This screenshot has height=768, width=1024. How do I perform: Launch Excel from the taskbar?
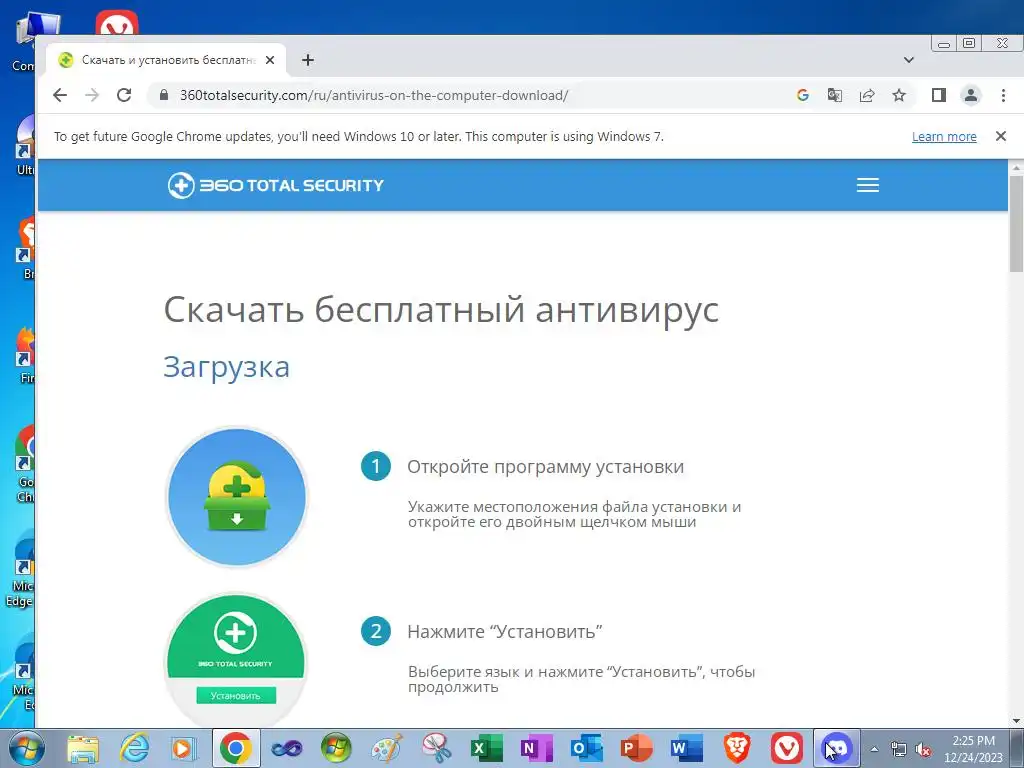(487, 748)
